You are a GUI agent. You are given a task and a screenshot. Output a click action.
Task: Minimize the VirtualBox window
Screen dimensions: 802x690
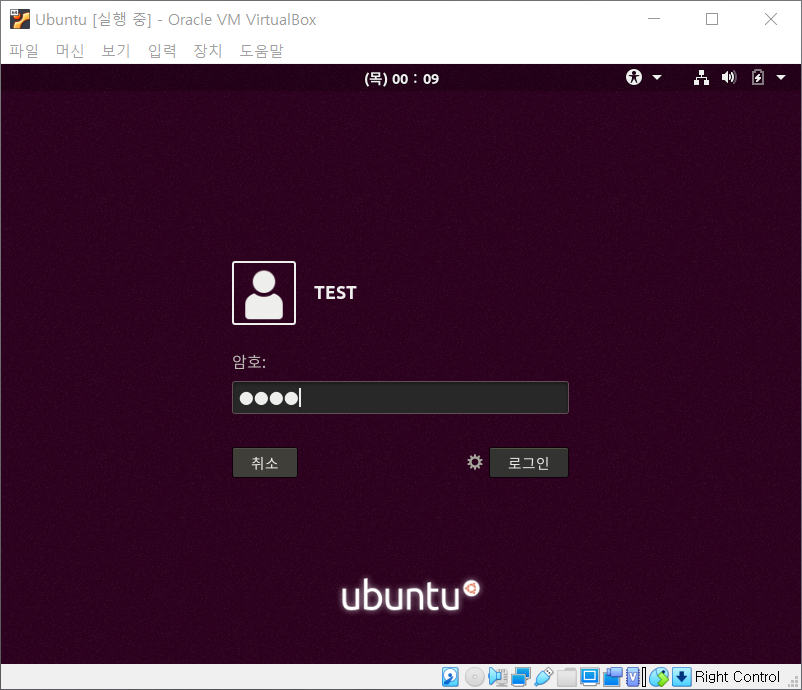pos(654,19)
